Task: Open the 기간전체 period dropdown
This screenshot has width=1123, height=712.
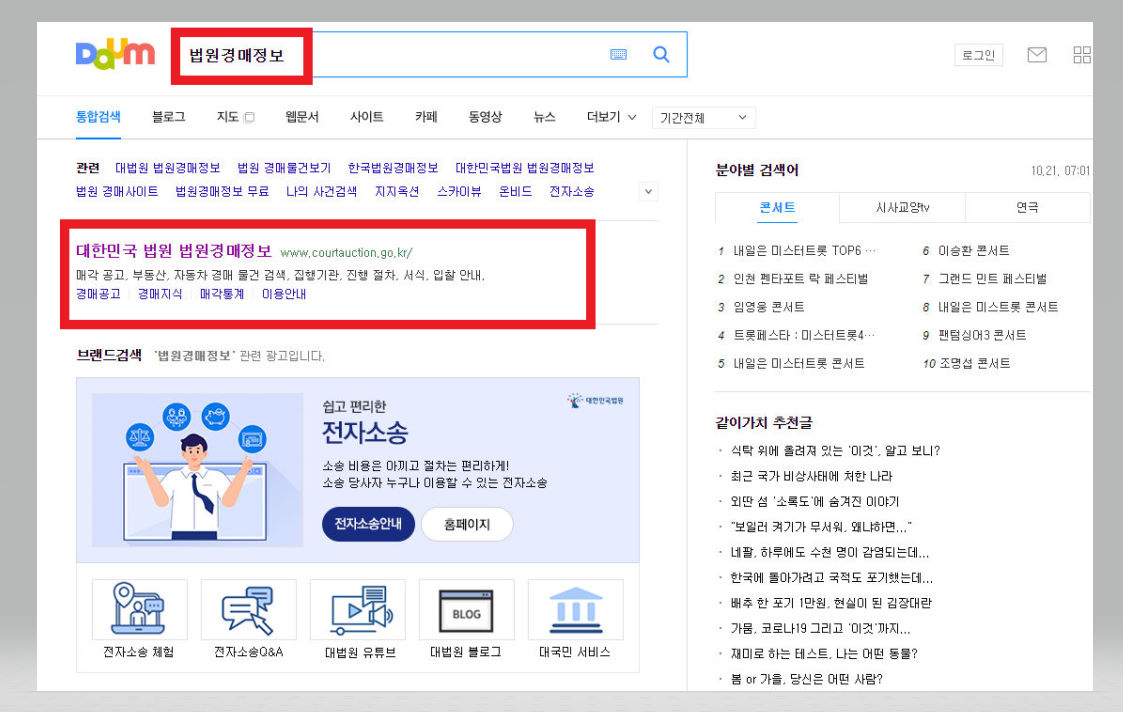Action: click(703, 117)
